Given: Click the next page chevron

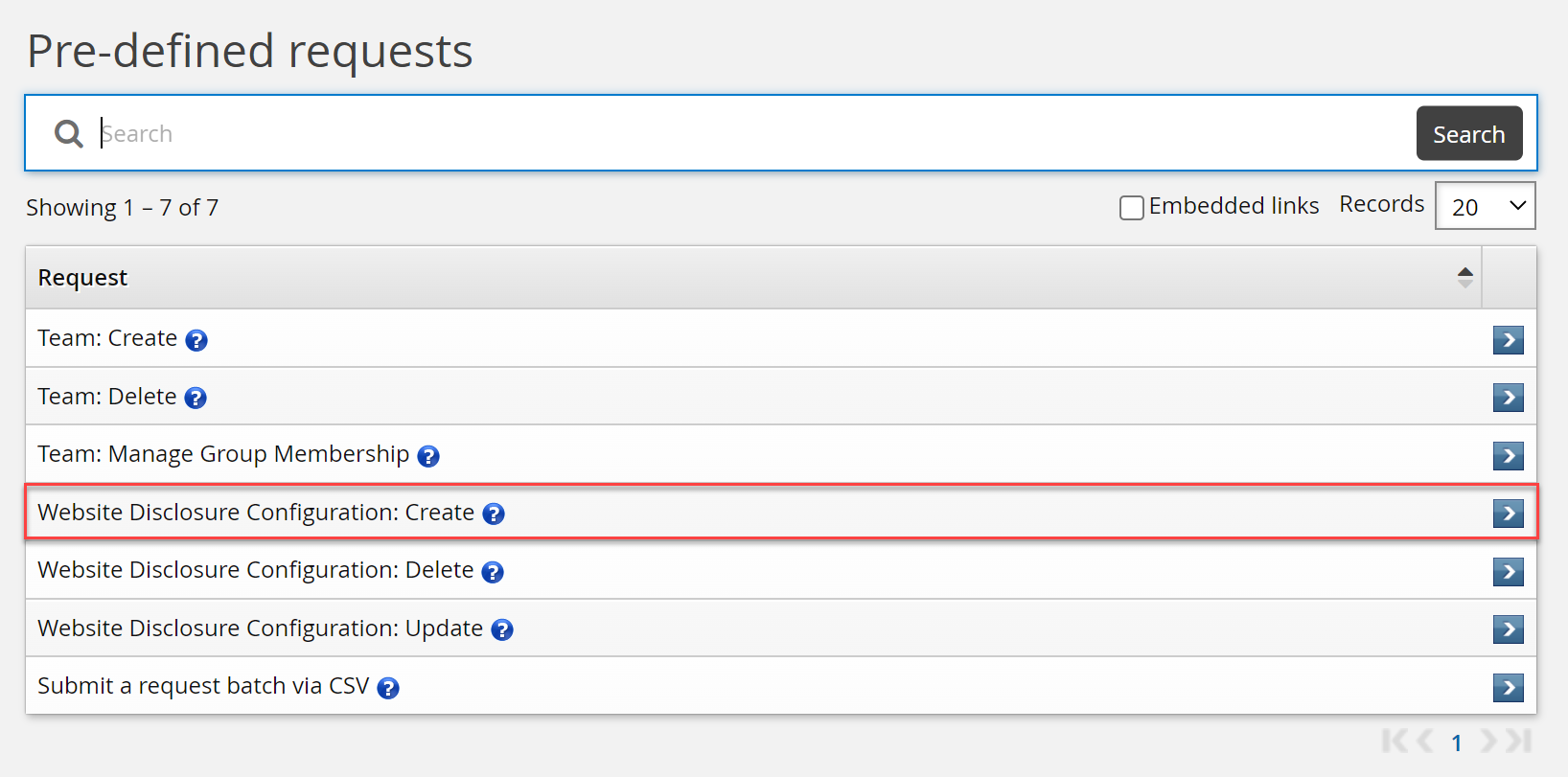Looking at the screenshot, I should tap(1488, 742).
